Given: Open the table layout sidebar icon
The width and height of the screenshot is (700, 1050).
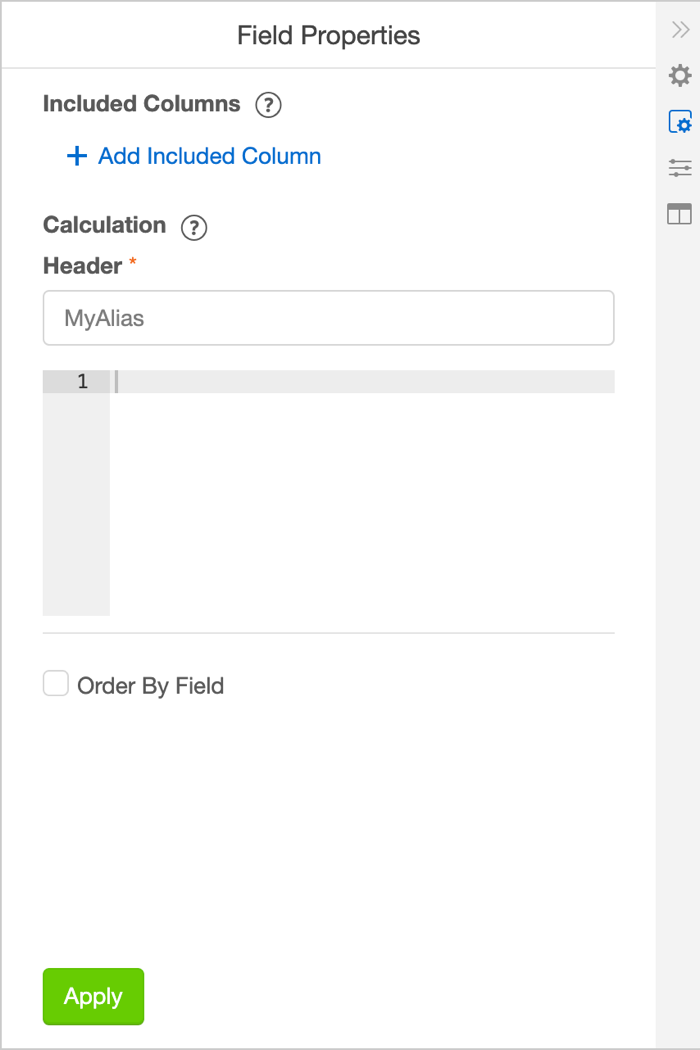Looking at the screenshot, I should tap(680, 214).
